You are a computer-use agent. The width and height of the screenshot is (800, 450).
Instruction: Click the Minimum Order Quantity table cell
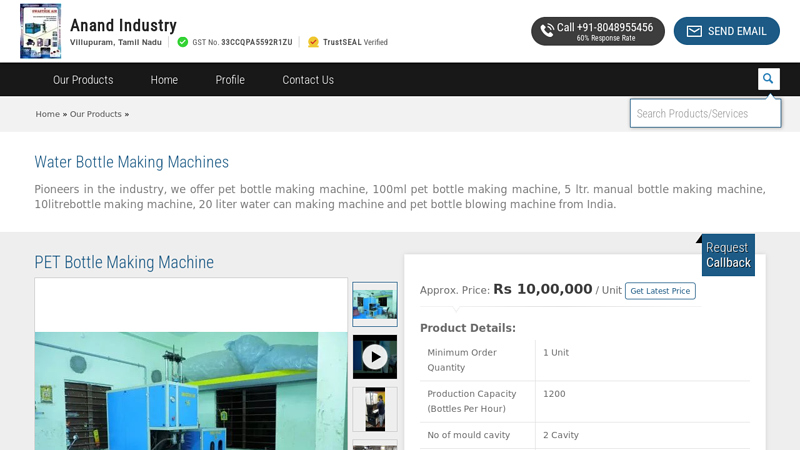click(478, 360)
